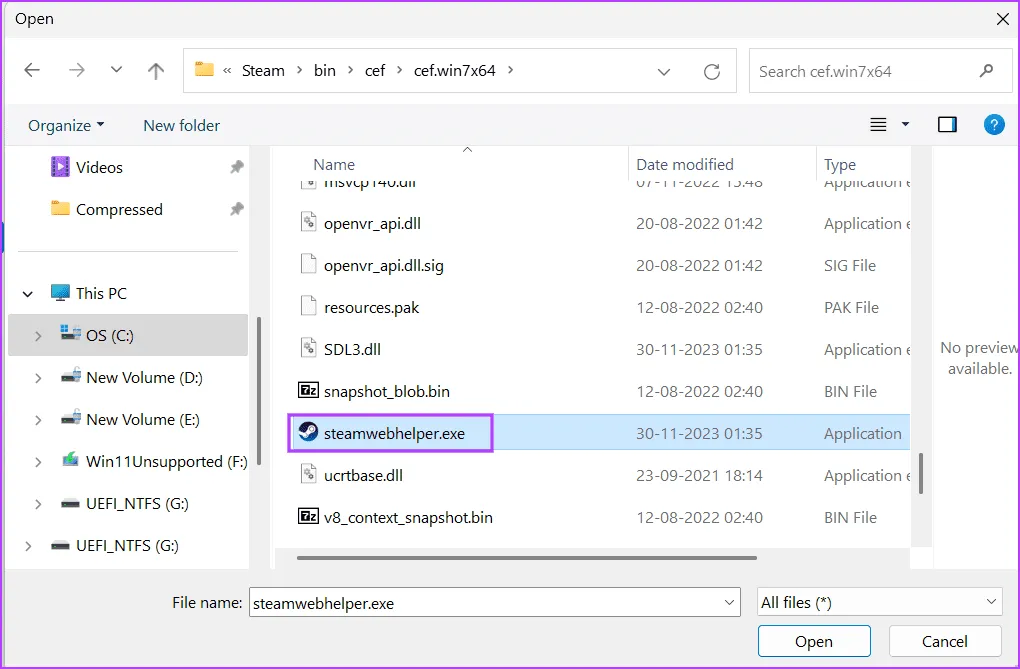
Task: Click the Back navigation arrow
Action: [x=32, y=71]
